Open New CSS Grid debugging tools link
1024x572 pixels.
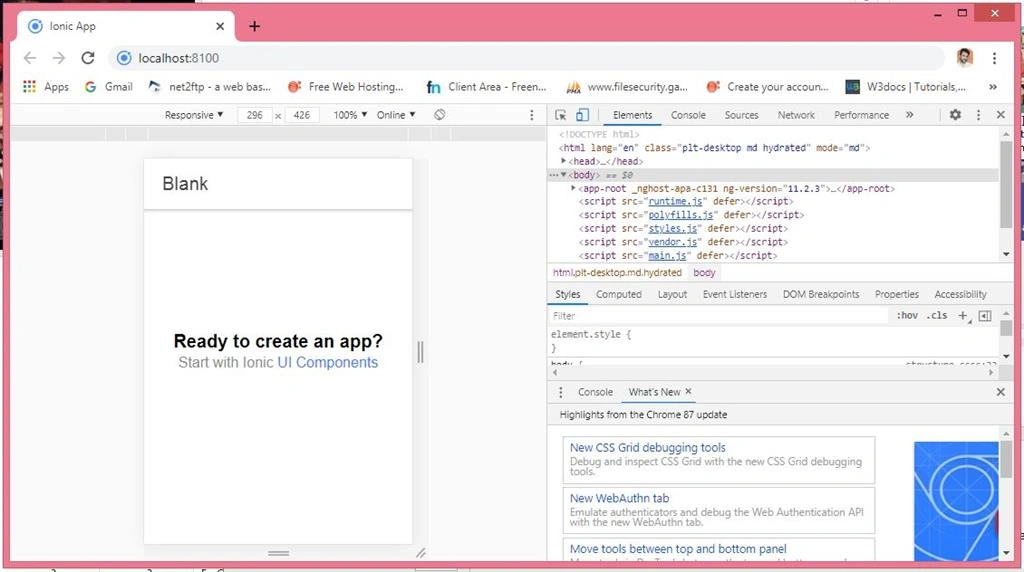pyautogui.click(x=647, y=447)
